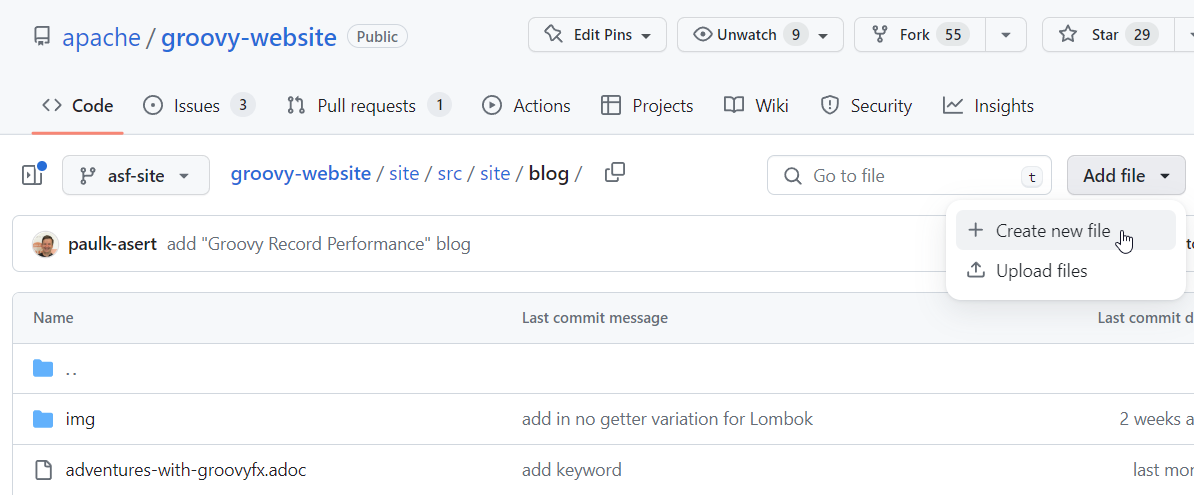
Task: Expand the Edit Pins dropdown
Action: pos(598,35)
